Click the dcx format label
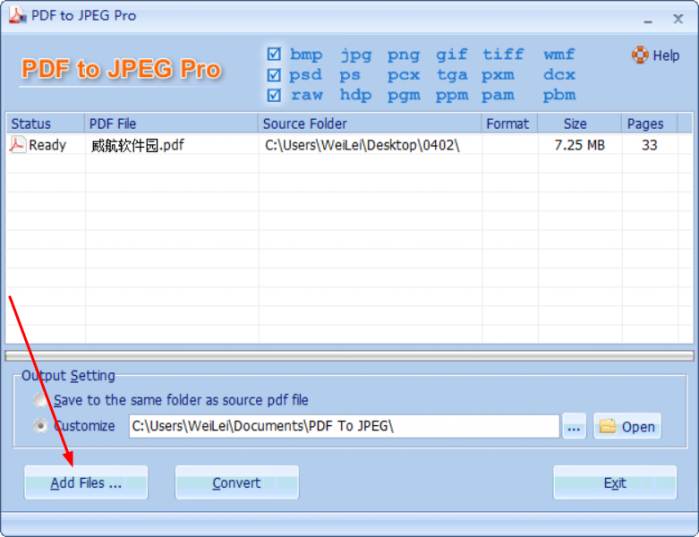 (x=559, y=74)
